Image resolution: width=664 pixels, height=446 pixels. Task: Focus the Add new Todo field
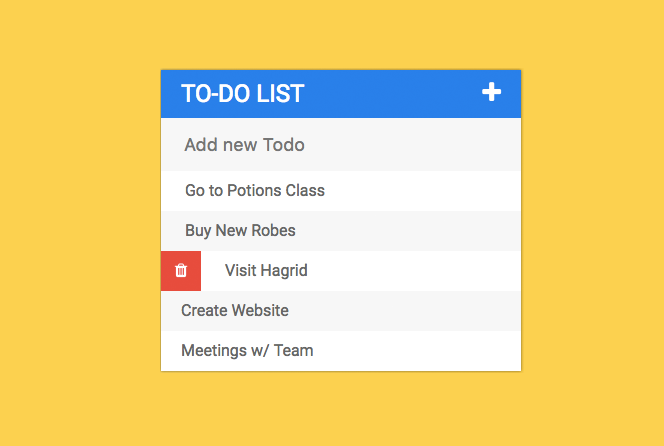pos(341,145)
